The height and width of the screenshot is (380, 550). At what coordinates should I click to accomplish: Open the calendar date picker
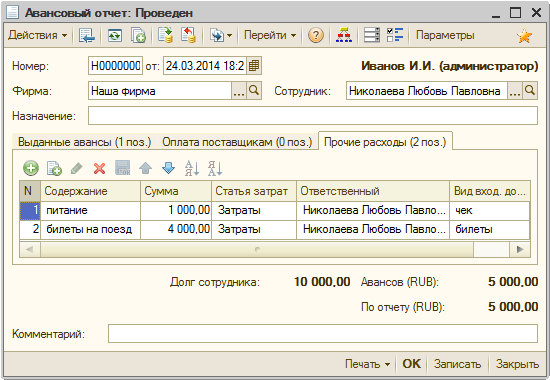click(254, 66)
